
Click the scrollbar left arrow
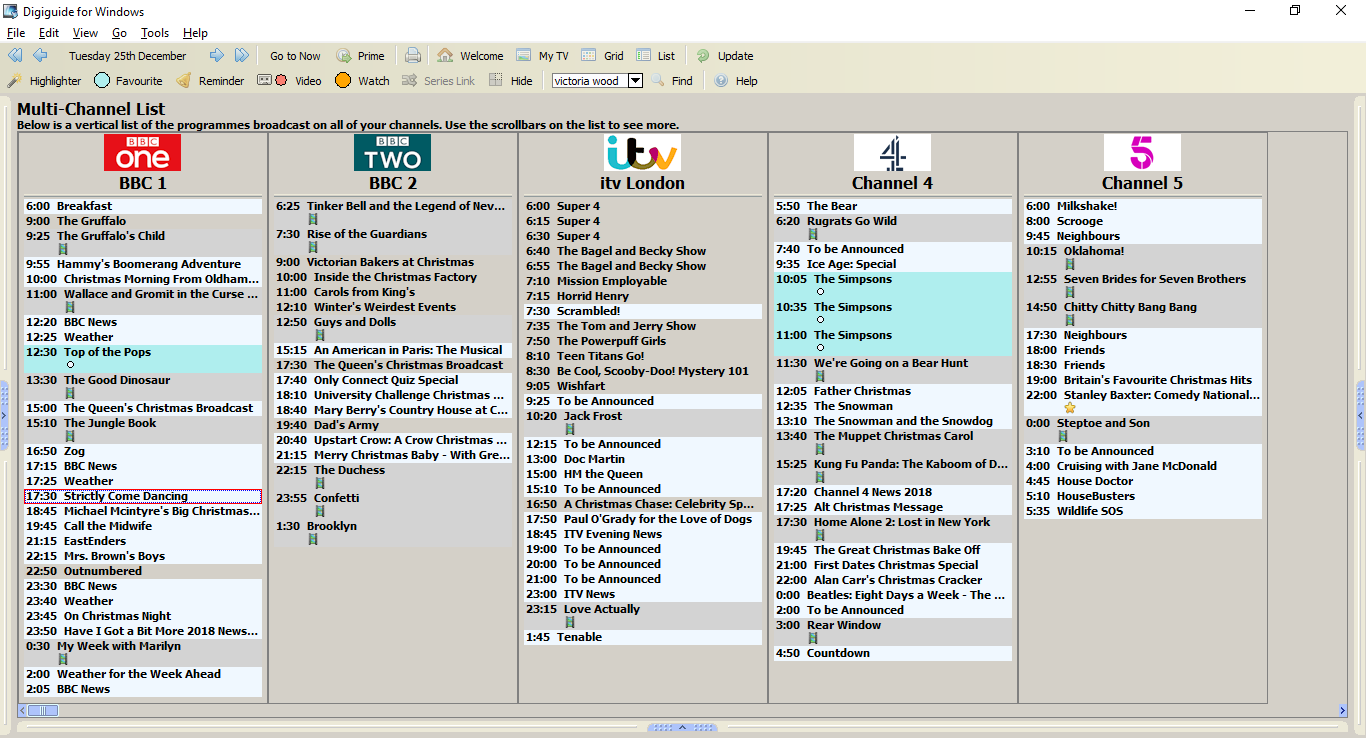pos(22,710)
